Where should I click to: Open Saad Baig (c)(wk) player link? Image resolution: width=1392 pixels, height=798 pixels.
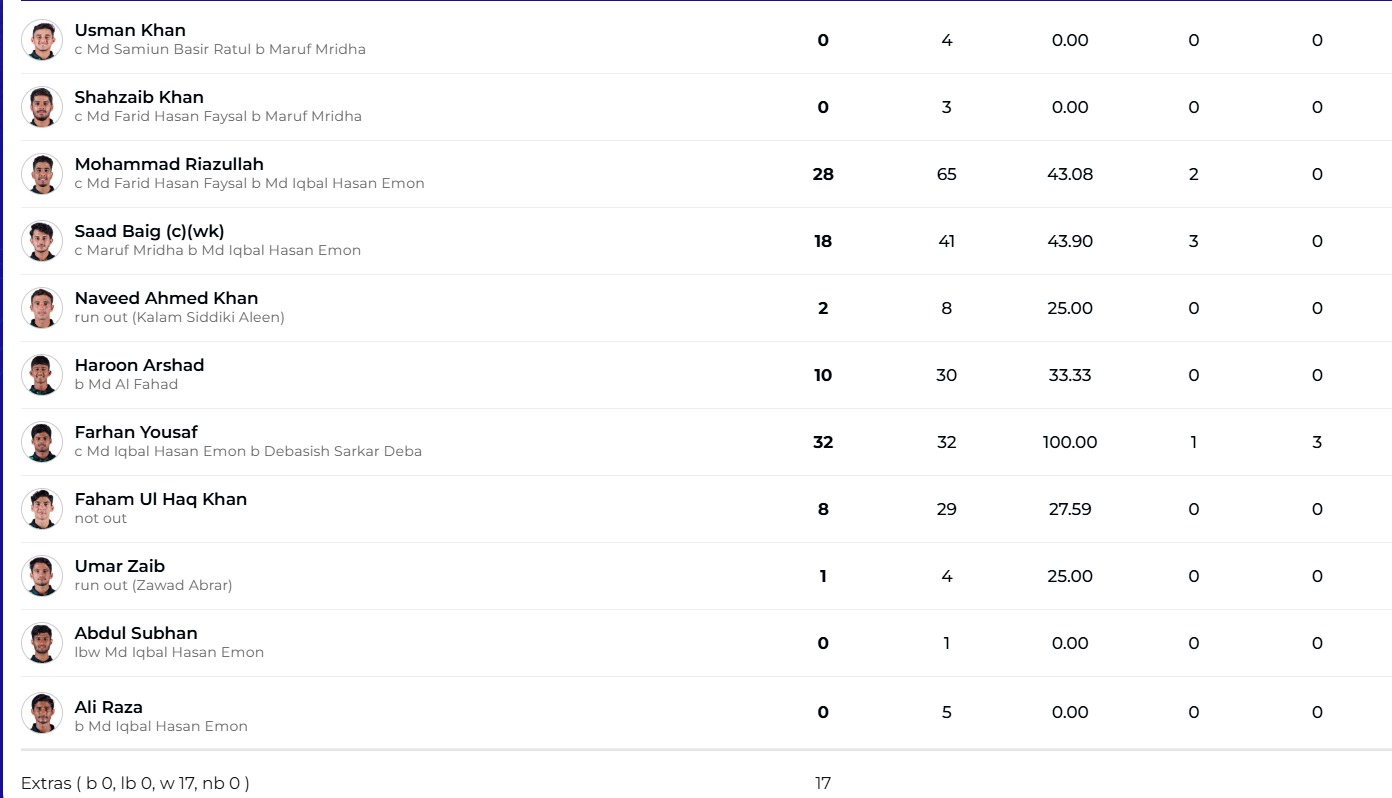pos(149,231)
